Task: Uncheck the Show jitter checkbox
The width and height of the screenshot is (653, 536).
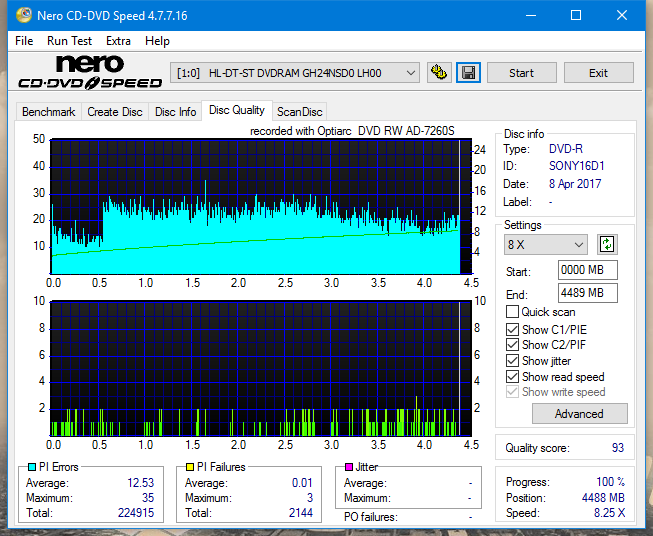Action: 512,361
